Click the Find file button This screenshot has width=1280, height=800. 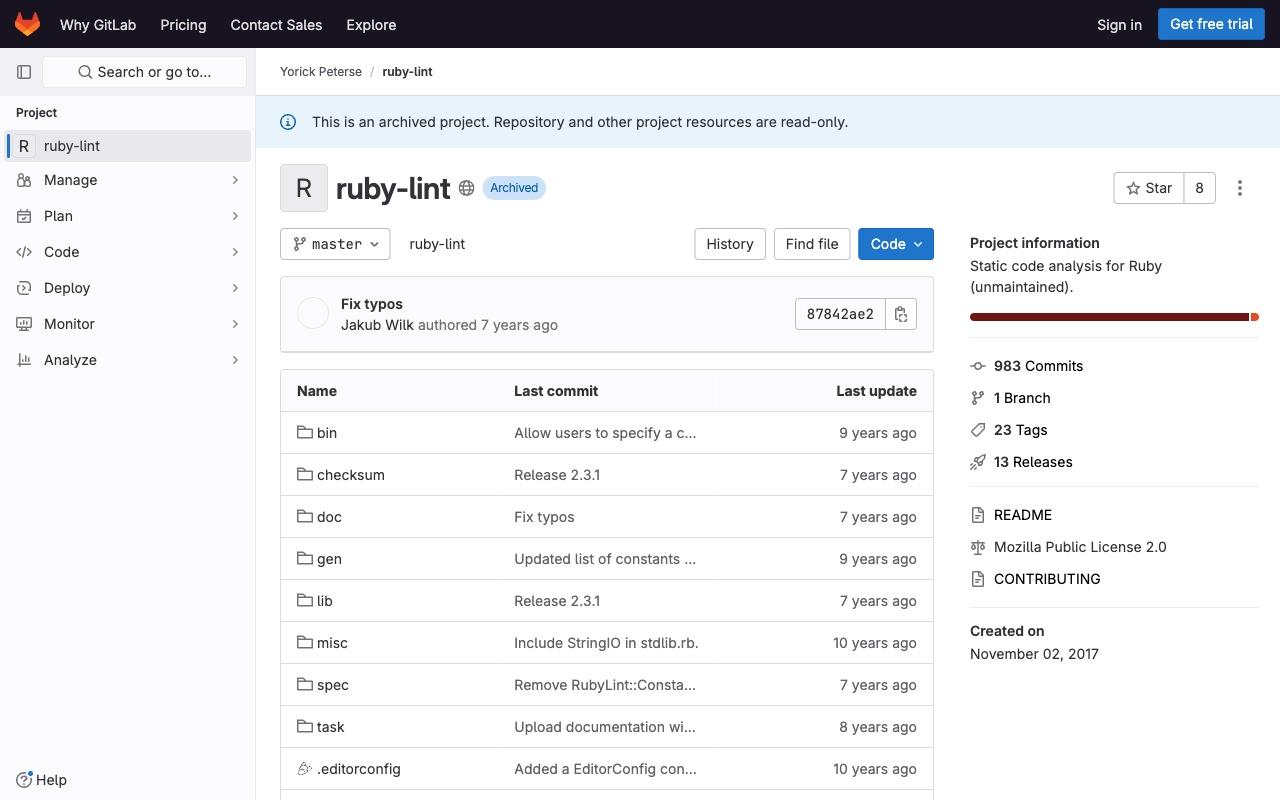(812, 244)
